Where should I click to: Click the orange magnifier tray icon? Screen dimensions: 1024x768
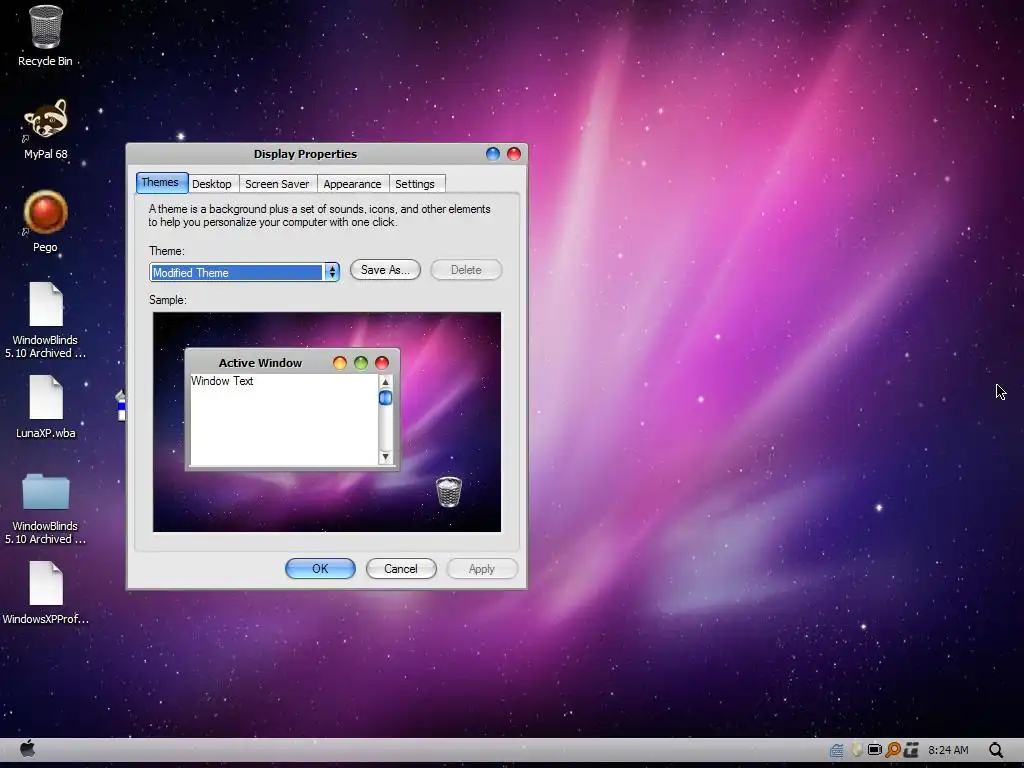[893, 750]
